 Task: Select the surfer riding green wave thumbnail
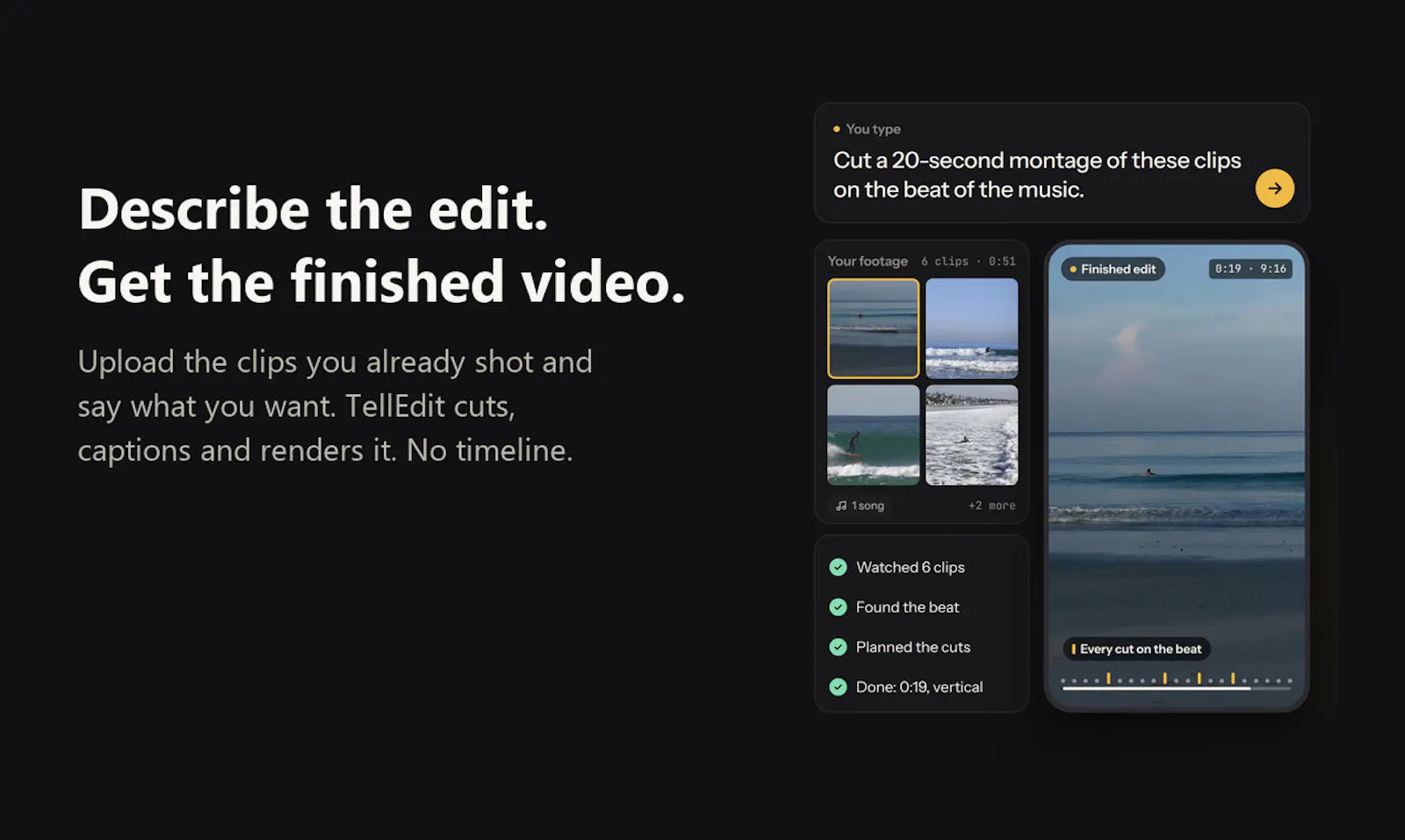(x=873, y=435)
